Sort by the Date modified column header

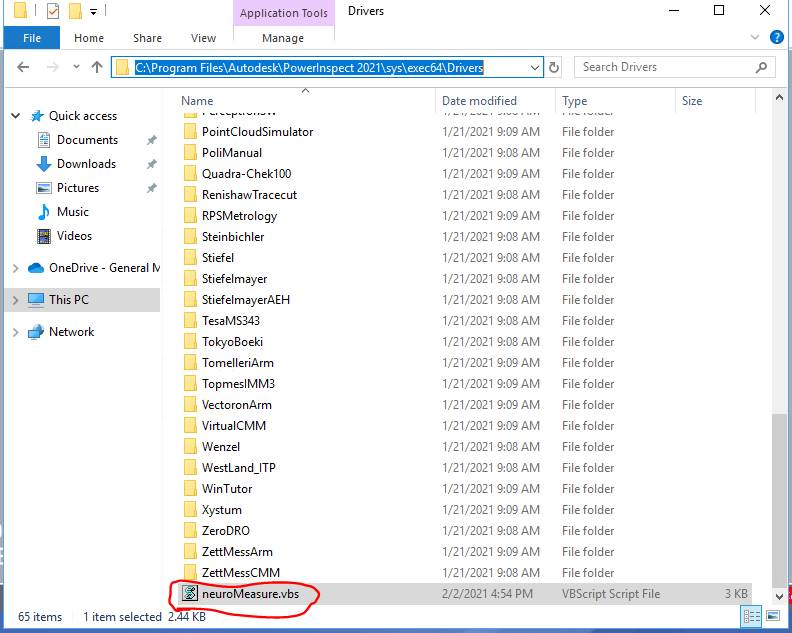pyautogui.click(x=479, y=101)
